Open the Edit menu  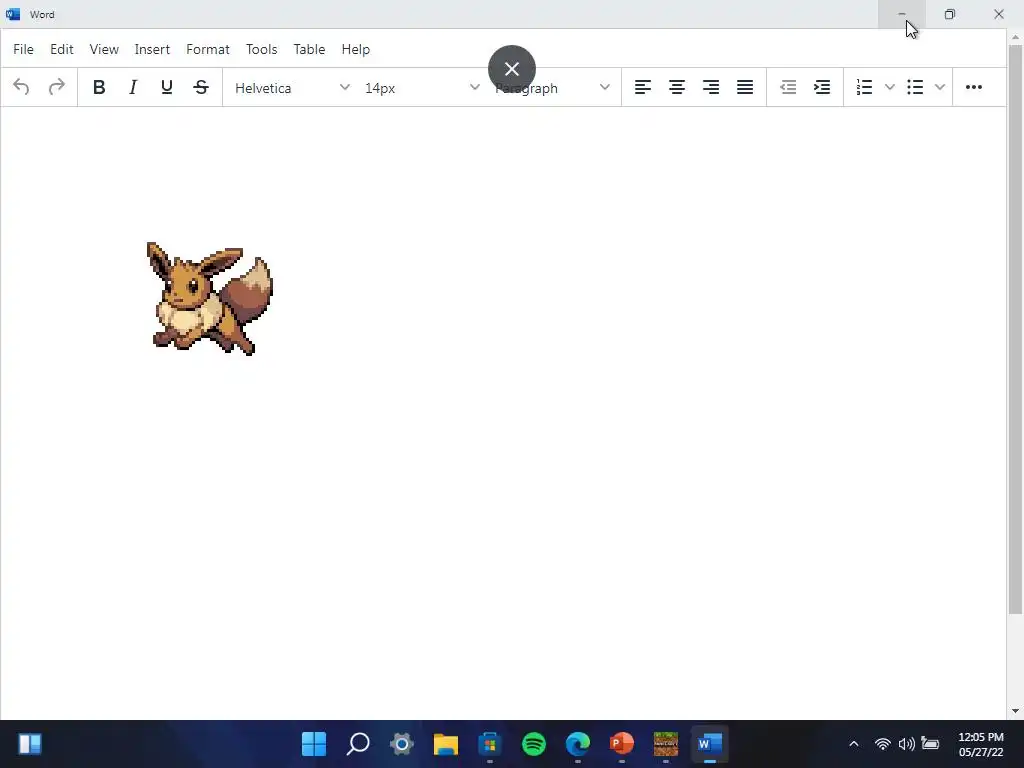pyautogui.click(x=61, y=49)
